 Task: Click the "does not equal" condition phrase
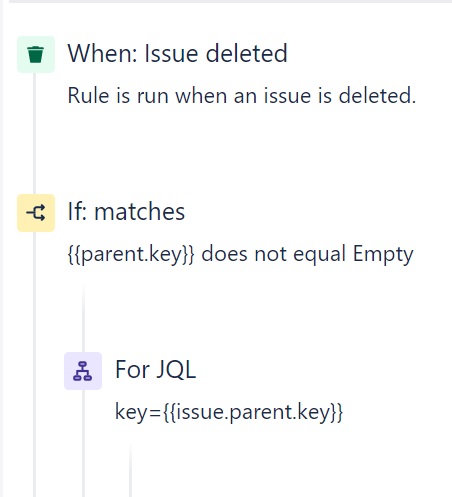pos(273,254)
